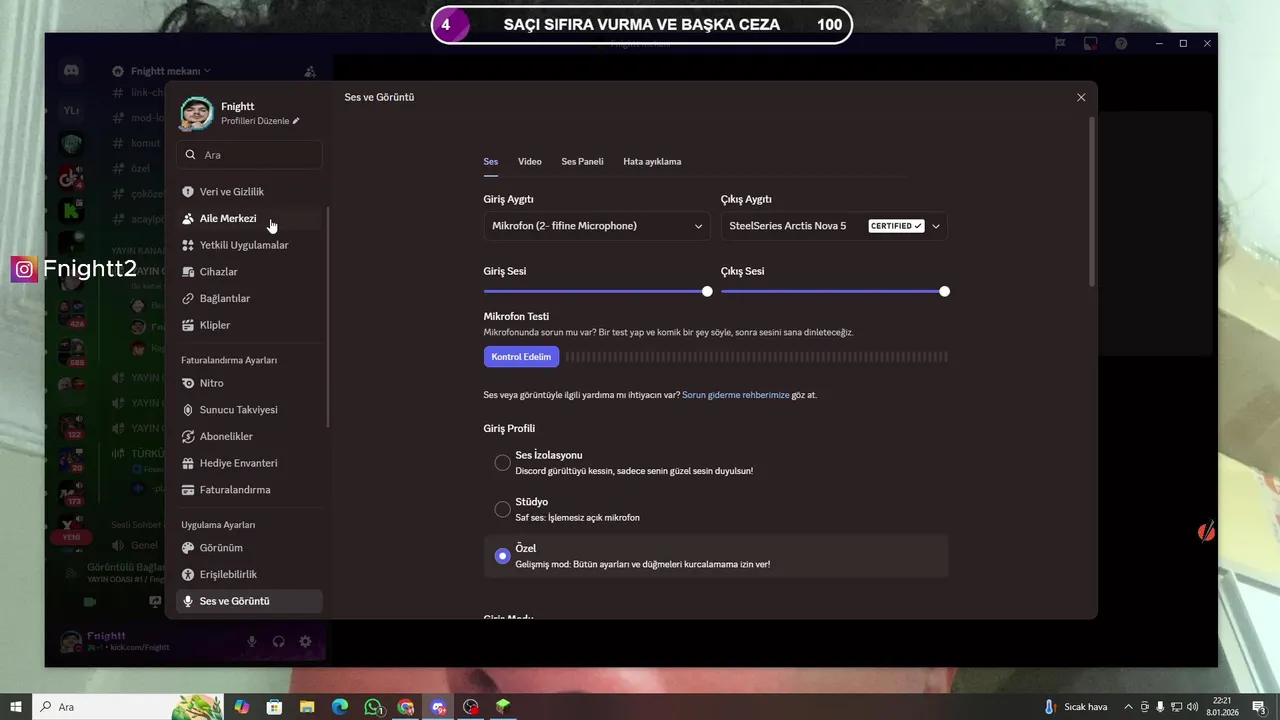Close the Ses ve Görüntü settings panel
1280x720 pixels.
(x=1081, y=97)
